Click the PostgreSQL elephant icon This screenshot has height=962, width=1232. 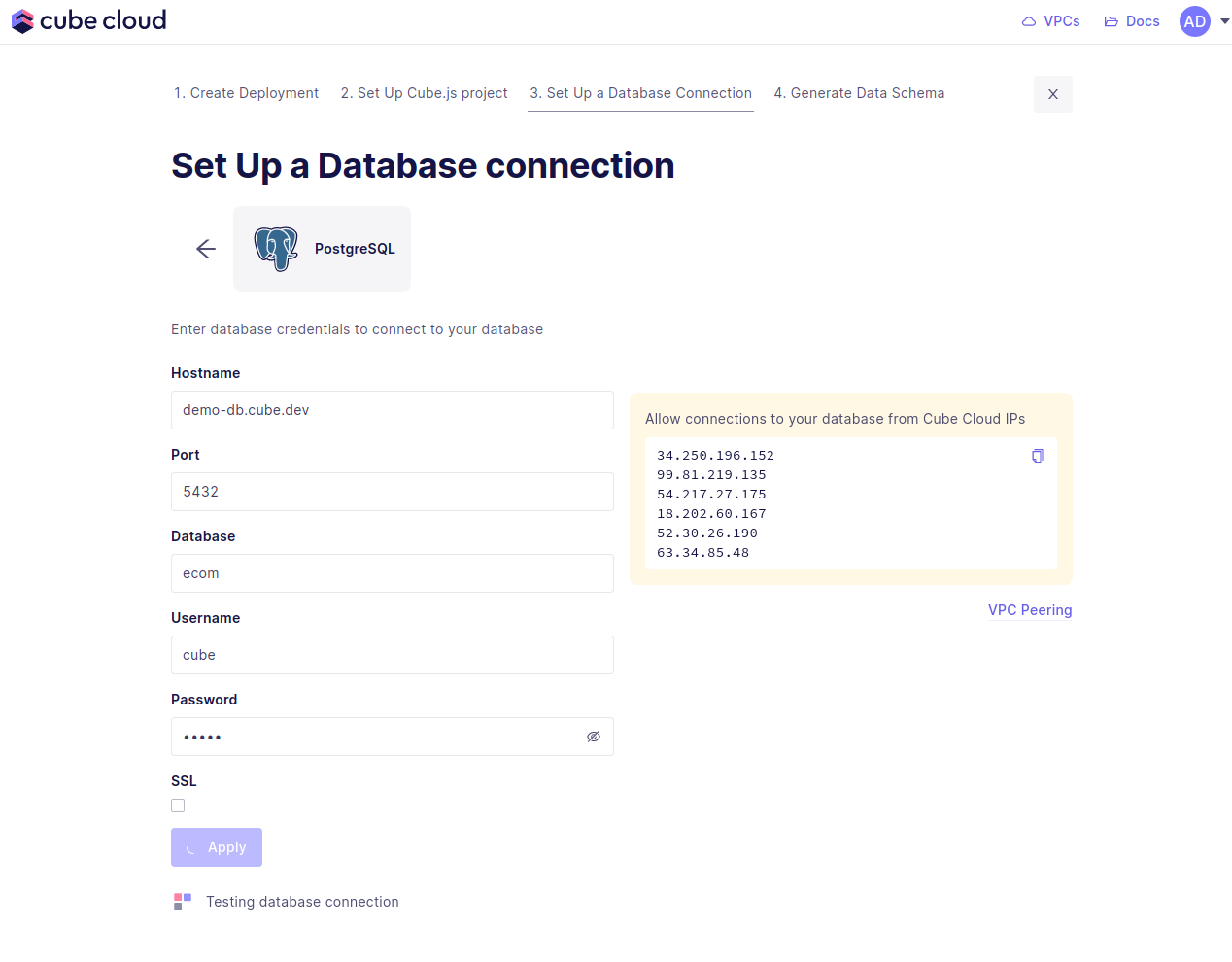pos(276,249)
